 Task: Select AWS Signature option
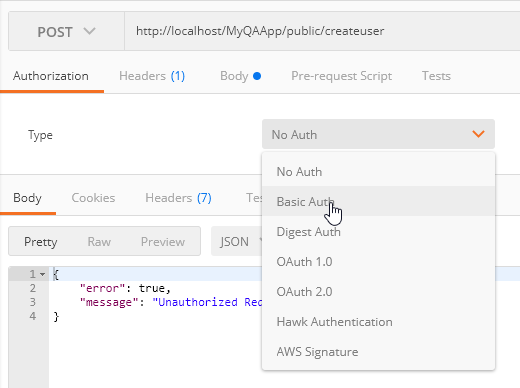(x=379, y=351)
